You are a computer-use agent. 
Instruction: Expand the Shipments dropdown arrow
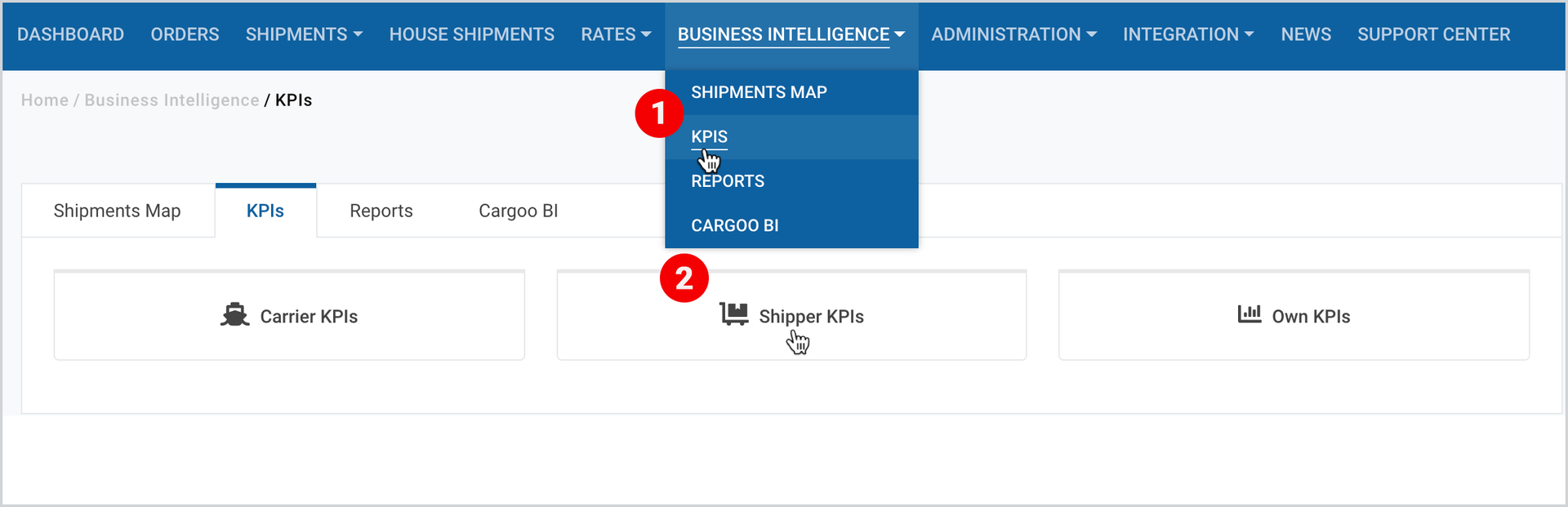coord(358,34)
